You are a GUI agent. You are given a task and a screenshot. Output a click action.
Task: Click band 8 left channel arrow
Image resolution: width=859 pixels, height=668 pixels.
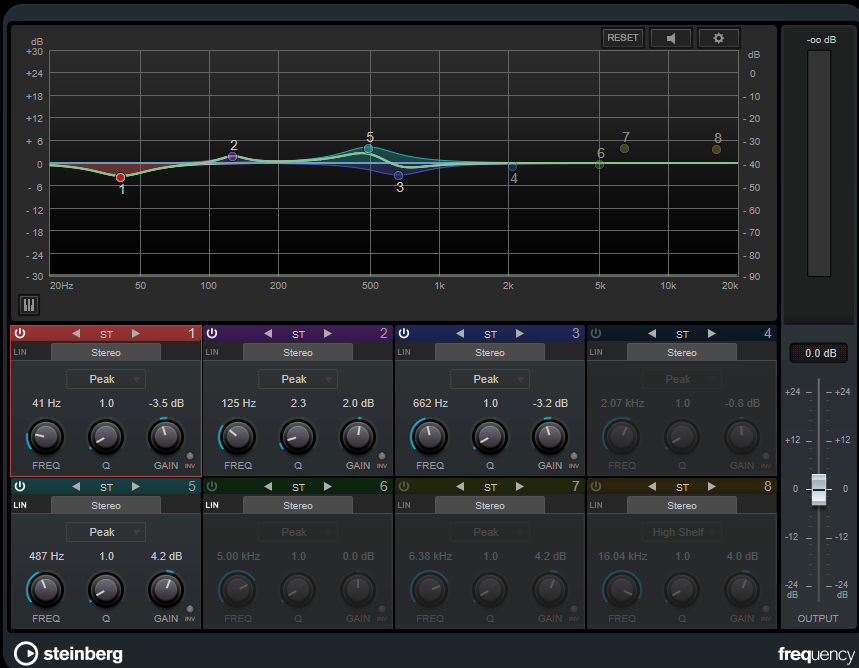[x=652, y=487]
